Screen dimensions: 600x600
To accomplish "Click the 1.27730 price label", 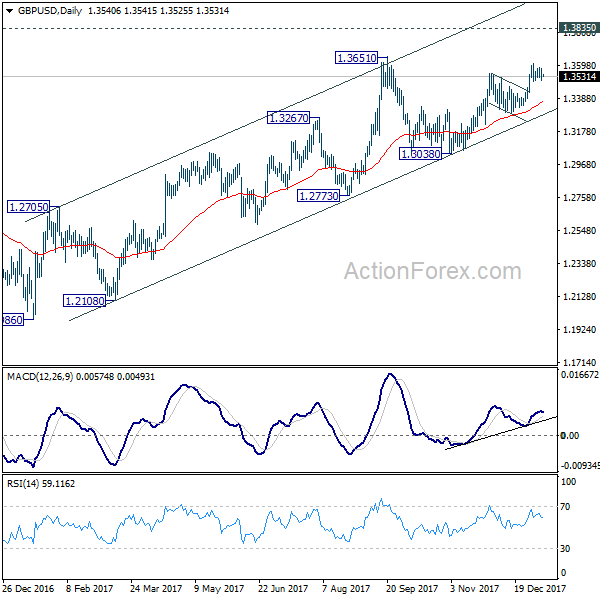I will point(318,196).
